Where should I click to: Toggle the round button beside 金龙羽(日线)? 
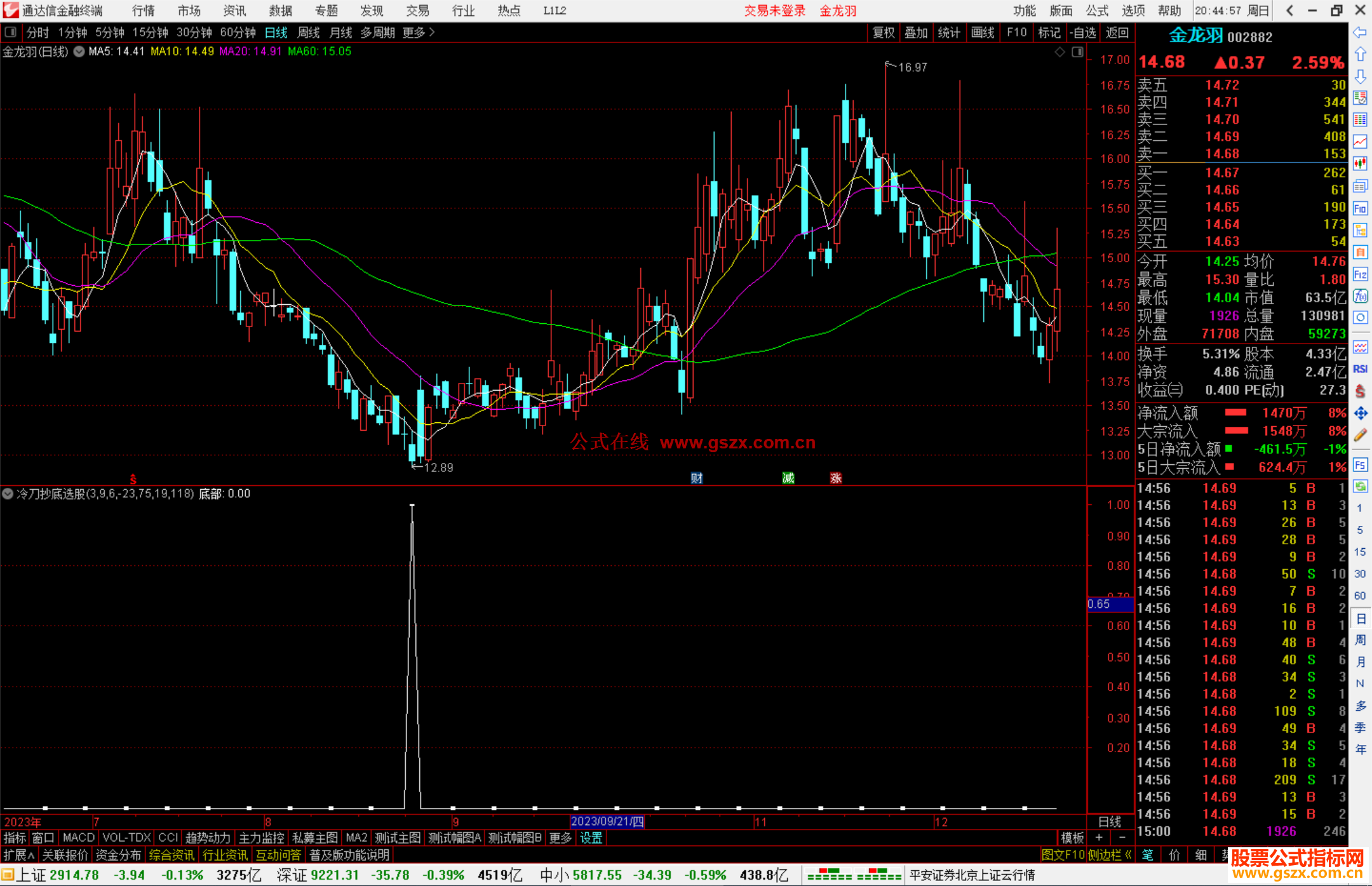pos(79,52)
